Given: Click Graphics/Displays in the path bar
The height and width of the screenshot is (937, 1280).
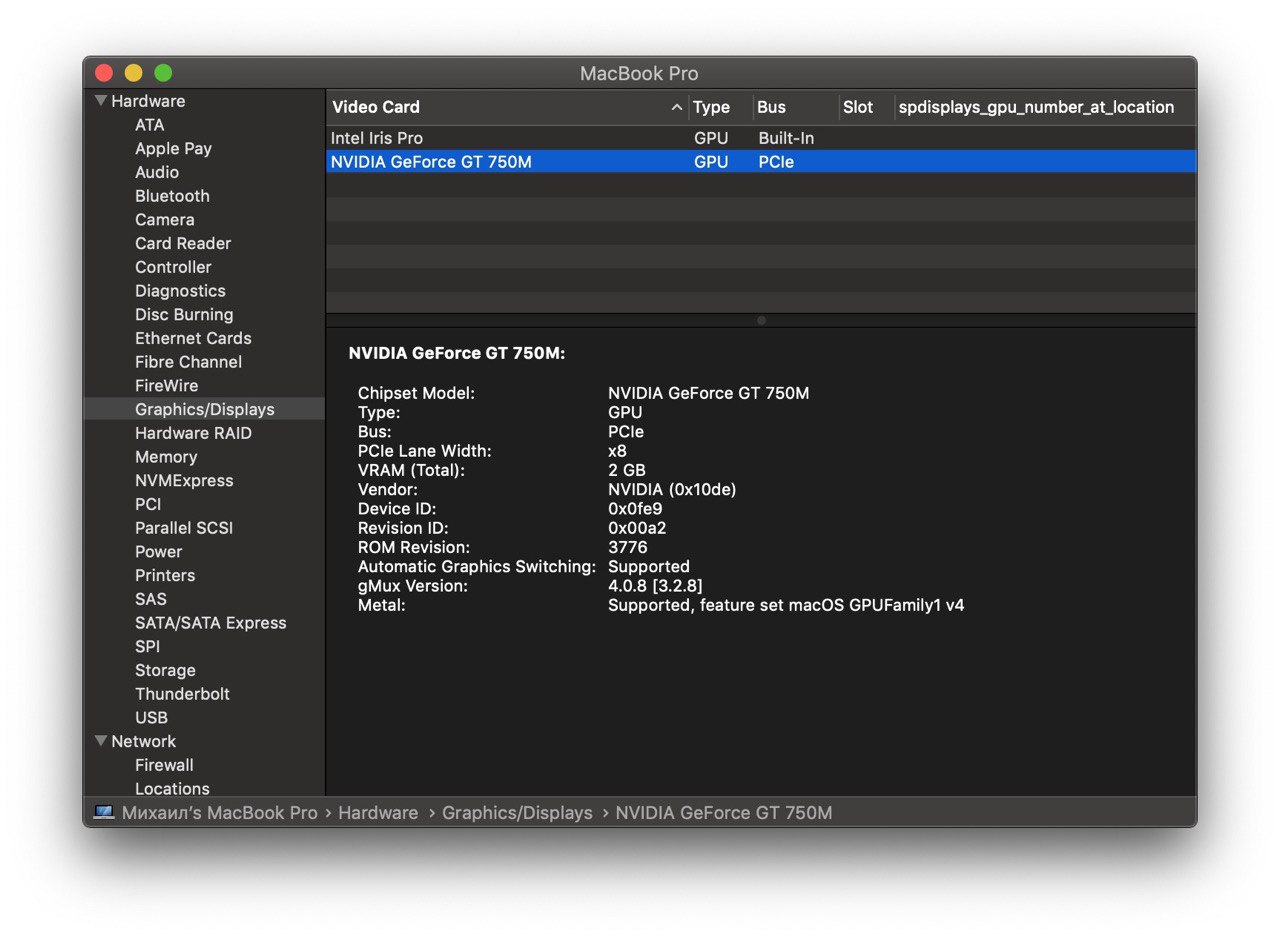Looking at the screenshot, I should pos(517,813).
